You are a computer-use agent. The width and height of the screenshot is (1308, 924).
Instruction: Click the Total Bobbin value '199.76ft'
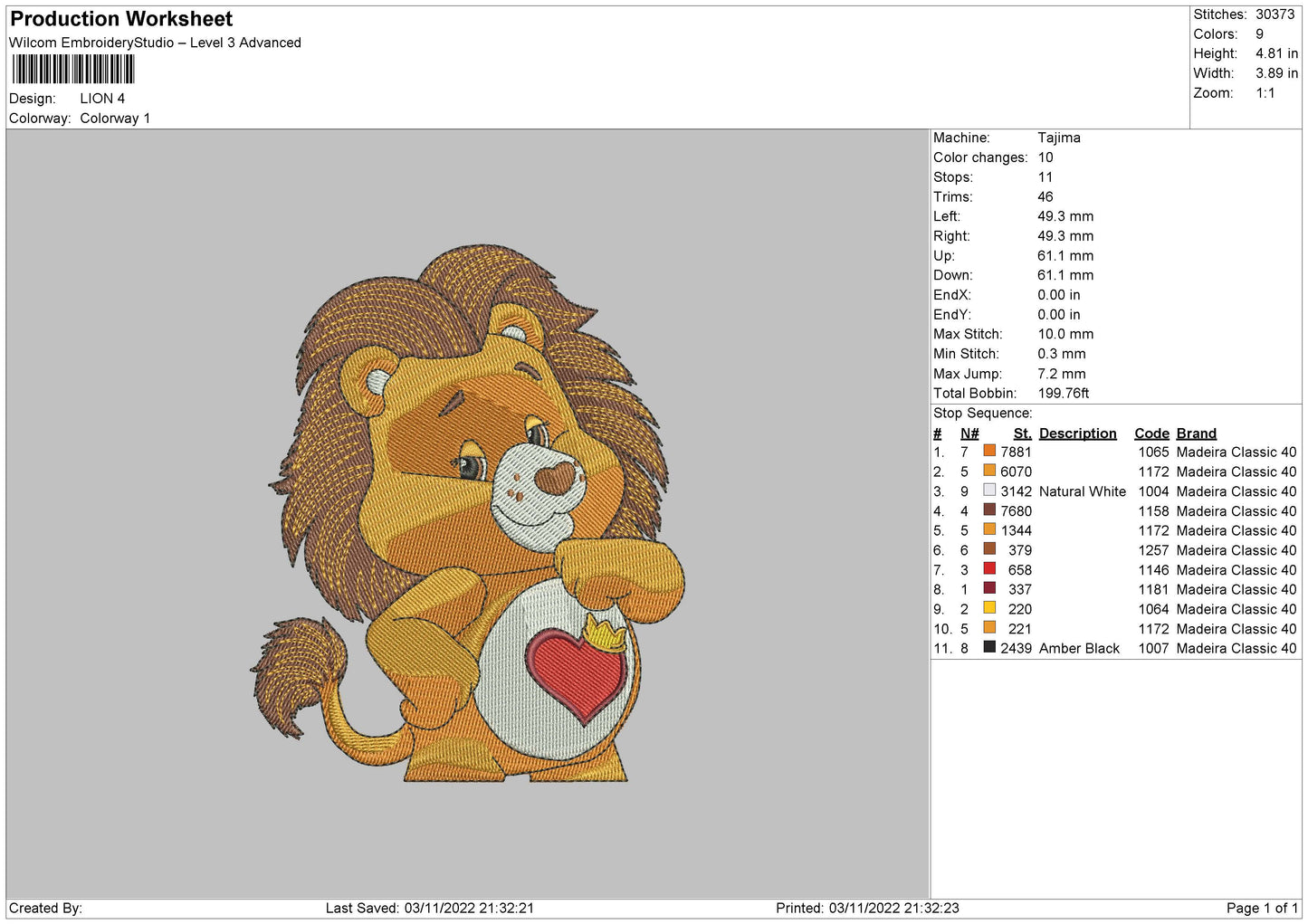[x=1064, y=393]
